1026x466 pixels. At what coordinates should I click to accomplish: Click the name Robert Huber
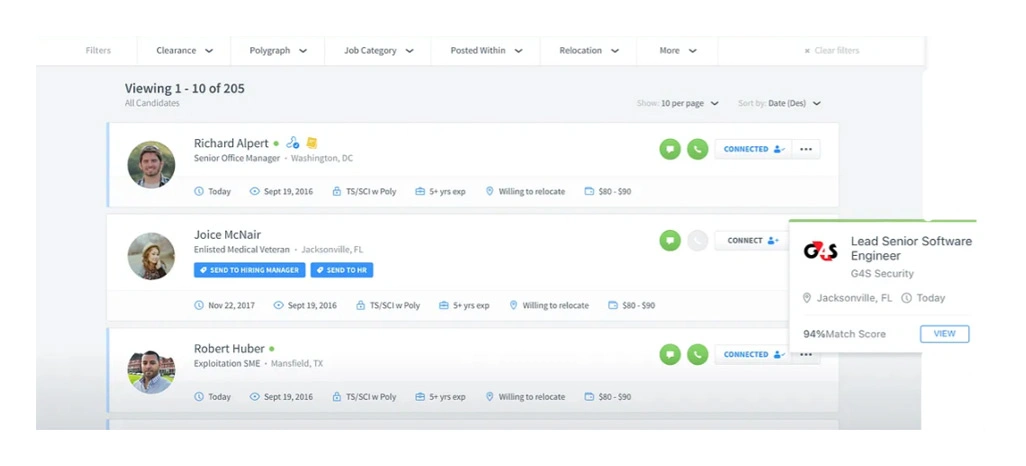[x=229, y=348]
